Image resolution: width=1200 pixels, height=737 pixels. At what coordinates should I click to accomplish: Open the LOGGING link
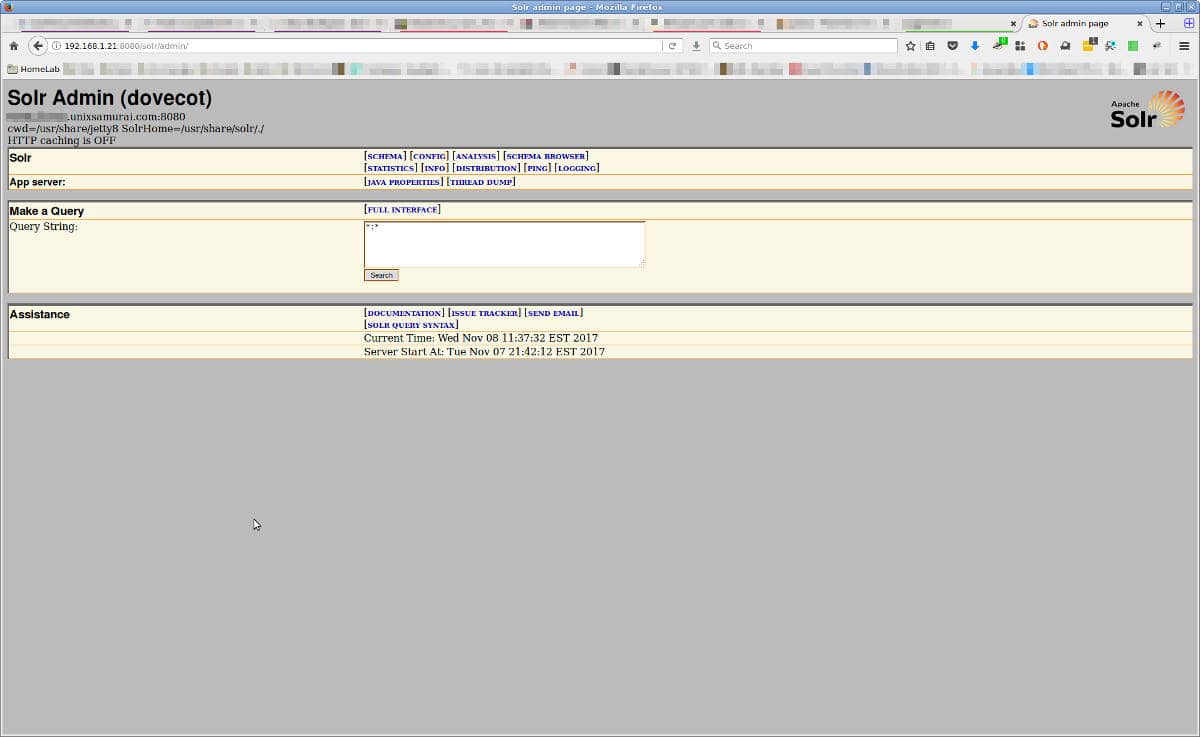[577, 168]
